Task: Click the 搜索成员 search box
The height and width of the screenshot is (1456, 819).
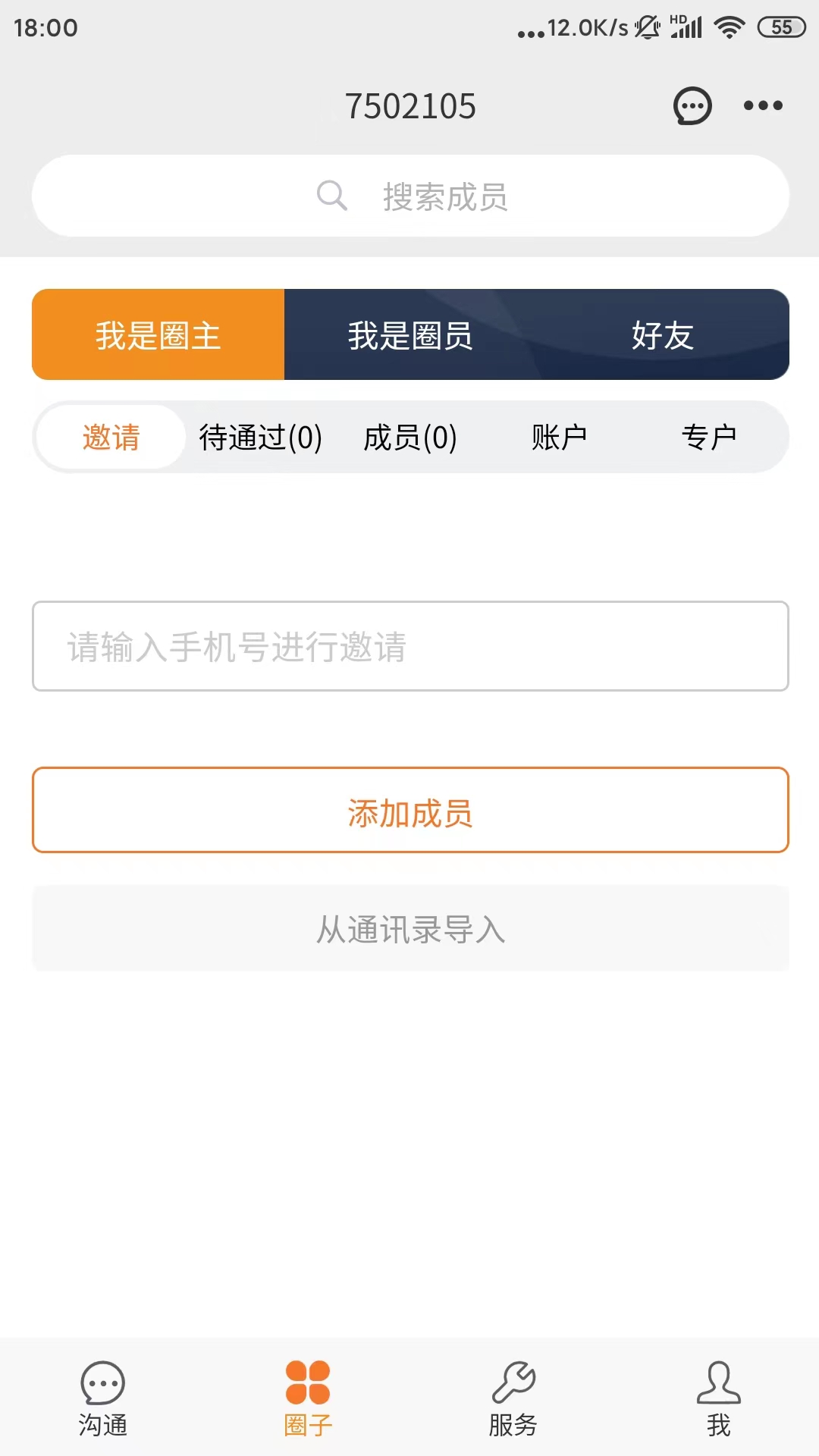Action: coord(445,196)
